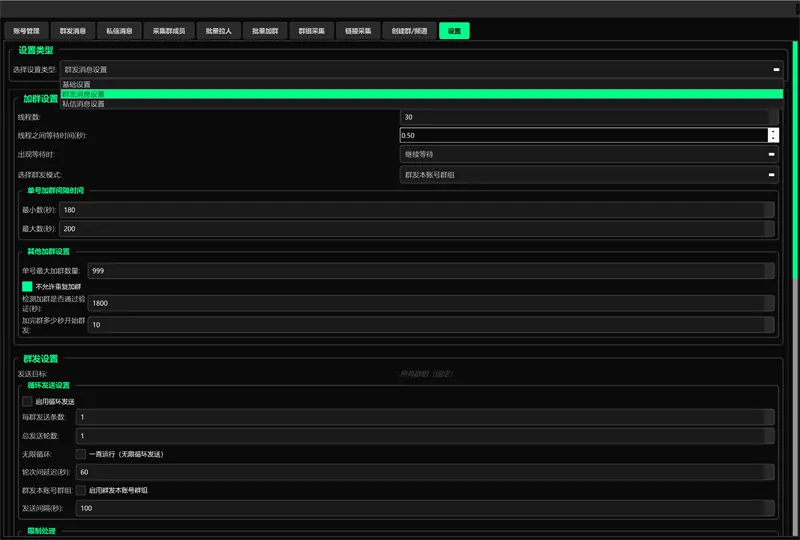Viewport: 800px width, 540px height.
Task: Open the 账号管理 tab
Action: click(x=26, y=31)
